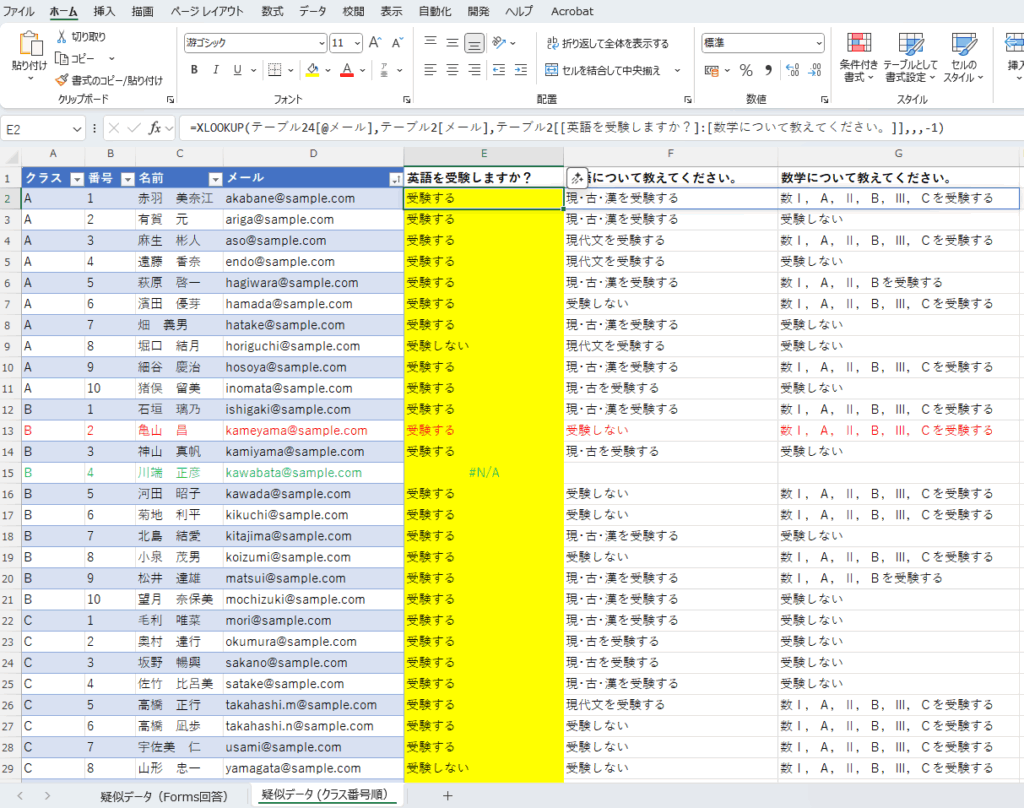Expand the merge and center options arrow
This screenshot has width=1024, height=808.
[677, 70]
